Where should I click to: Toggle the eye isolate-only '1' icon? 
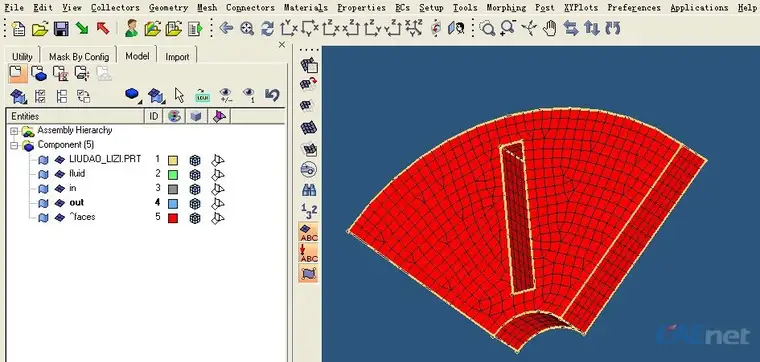(249, 95)
